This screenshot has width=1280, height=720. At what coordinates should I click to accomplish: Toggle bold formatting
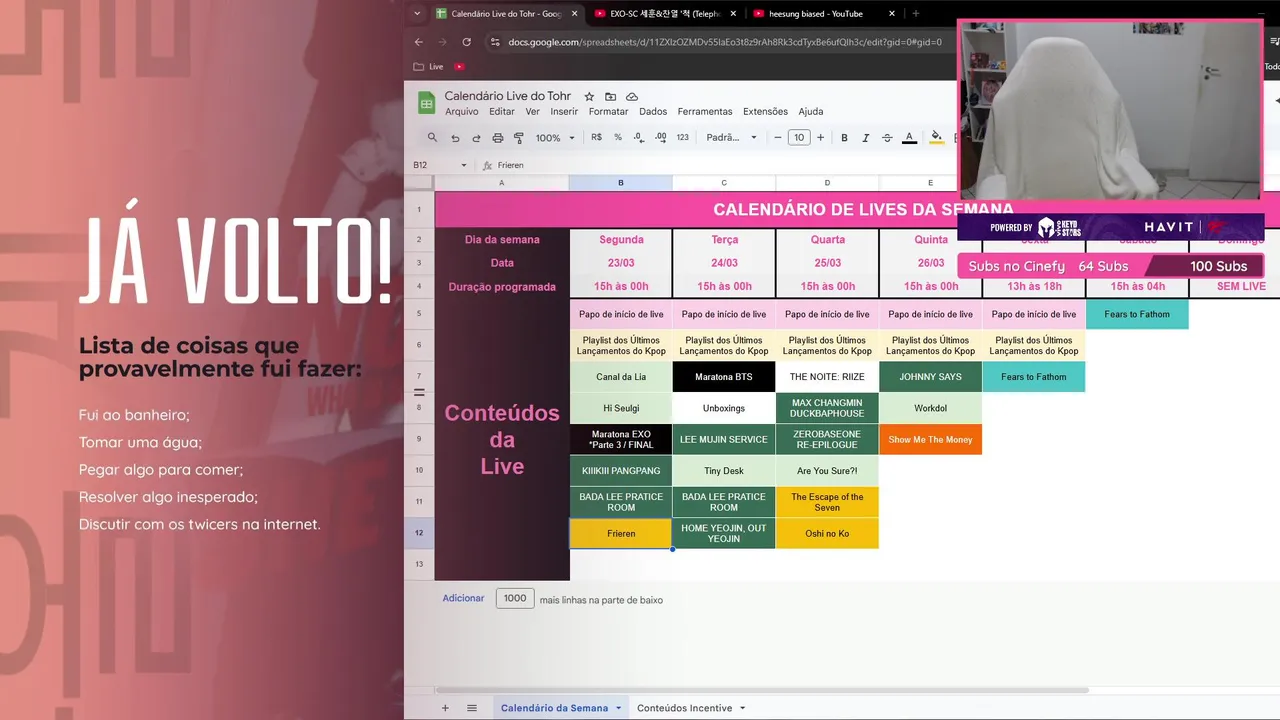(x=844, y=138)
